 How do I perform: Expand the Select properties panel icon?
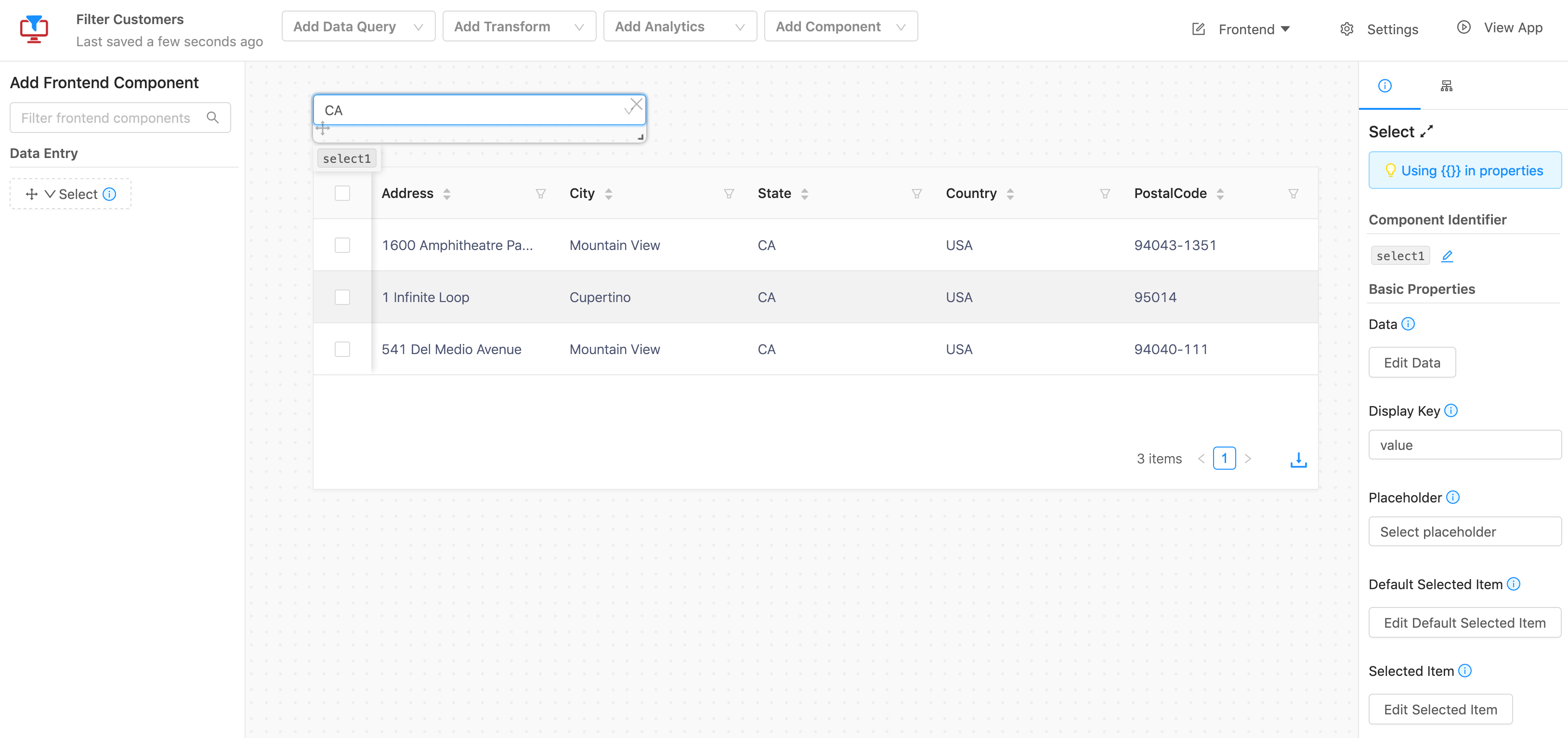(x=1427, y=132)
